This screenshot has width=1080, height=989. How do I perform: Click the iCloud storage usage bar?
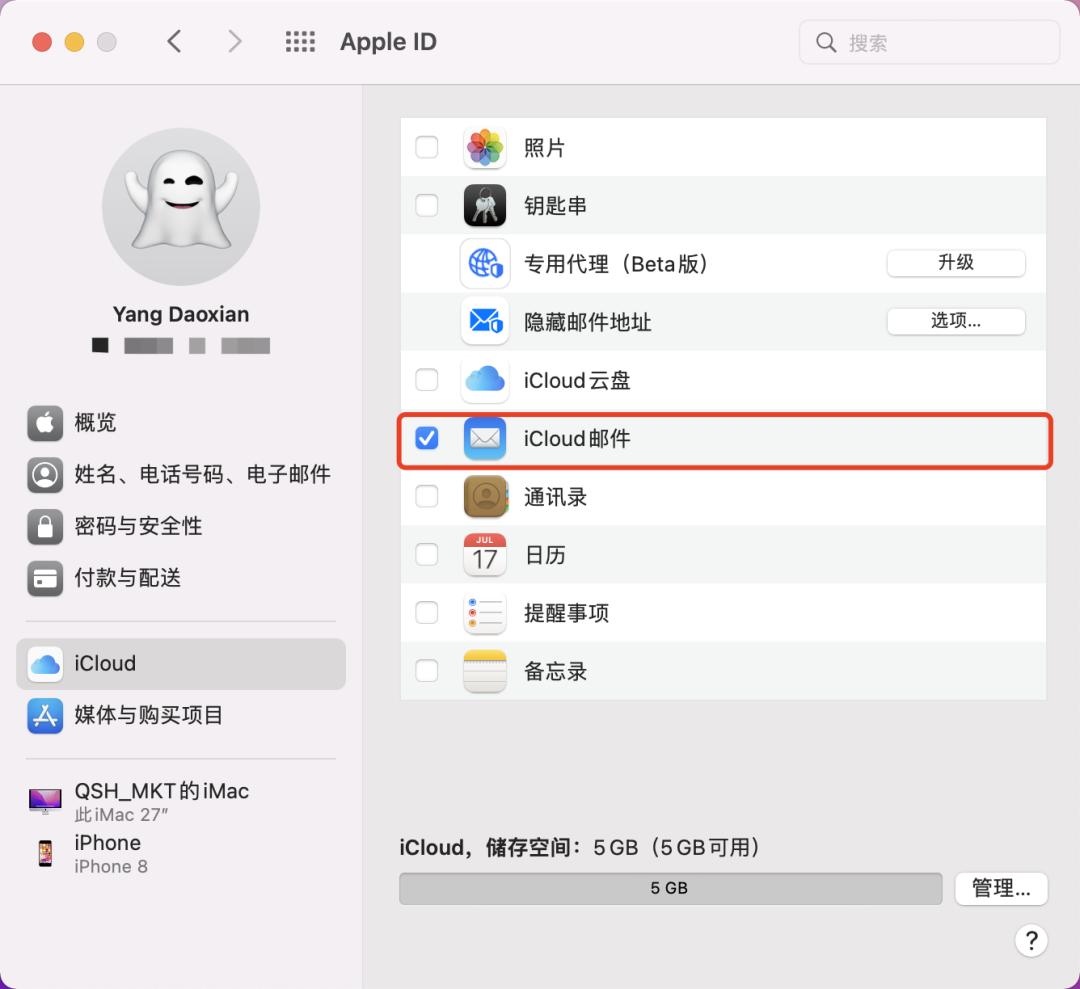coord(671,888)
